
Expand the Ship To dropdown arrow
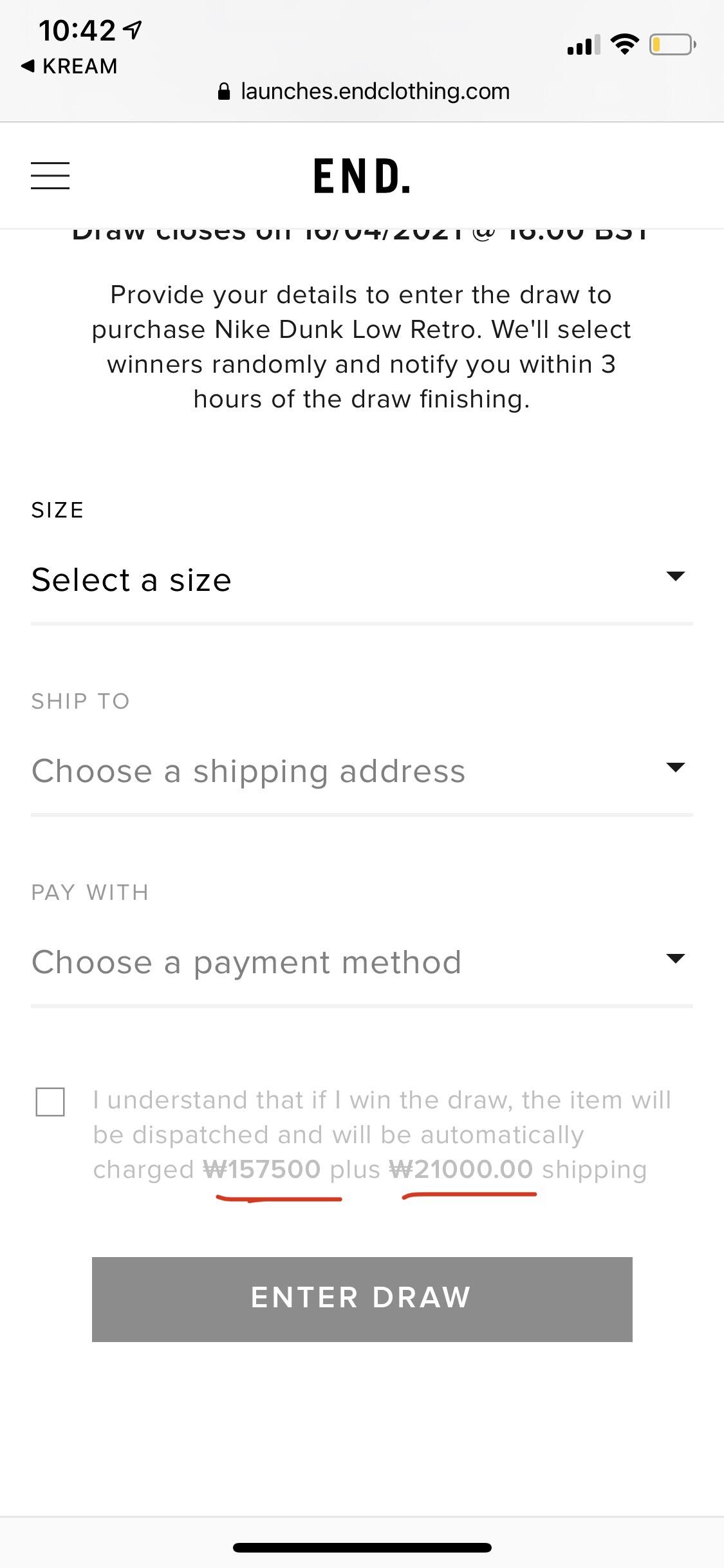(675, 767)
